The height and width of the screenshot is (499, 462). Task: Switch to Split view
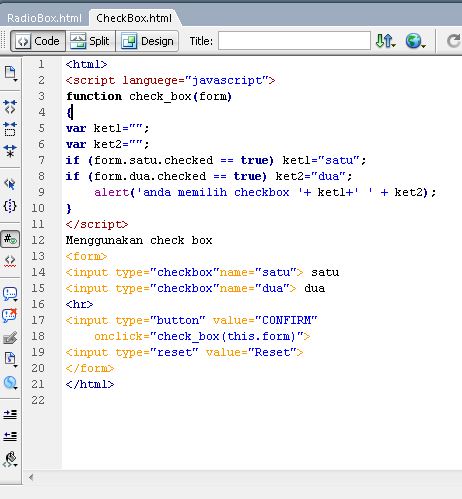[90, 41]
